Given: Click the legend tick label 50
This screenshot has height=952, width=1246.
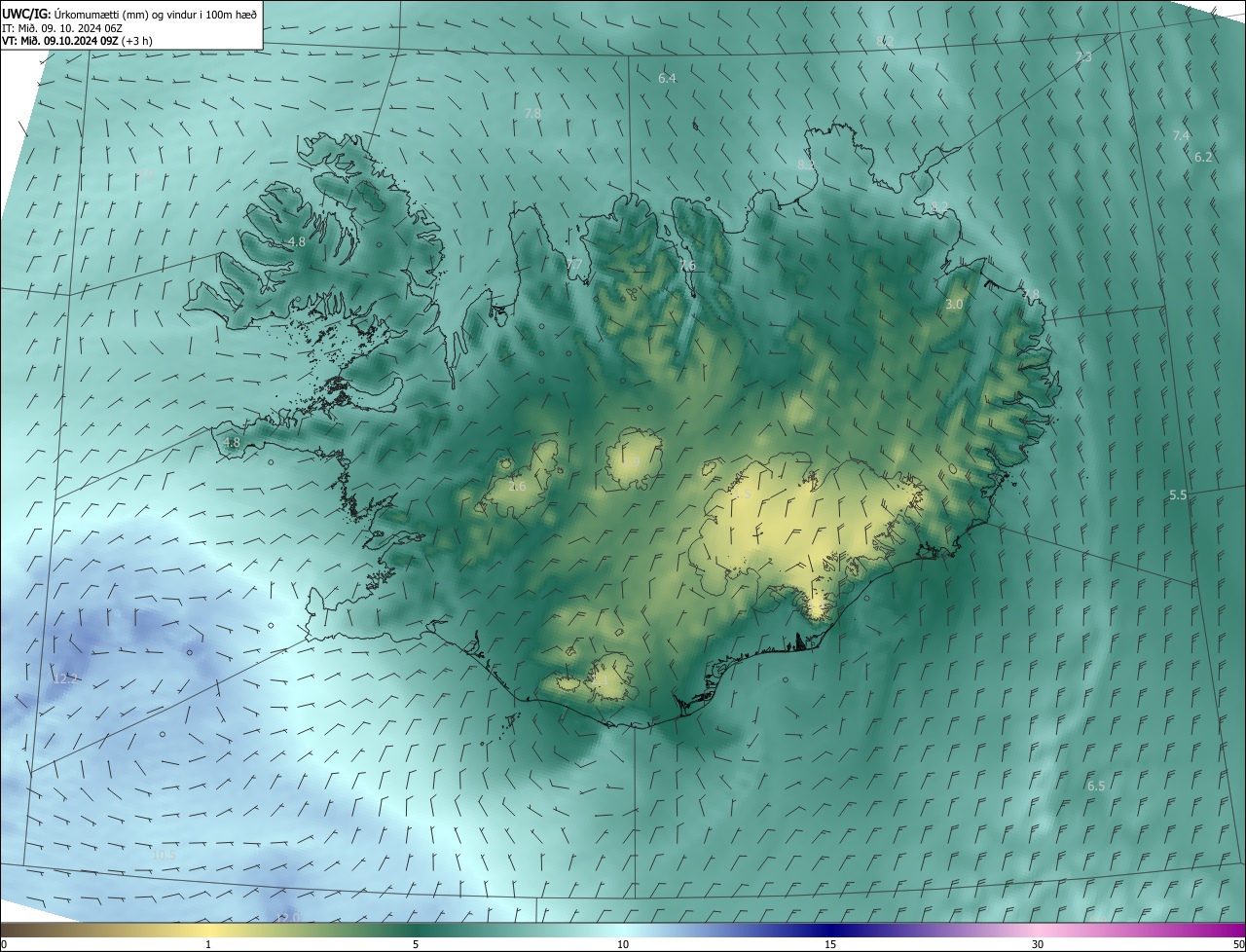Looking at the screenshot, I should pos(1238,944).
